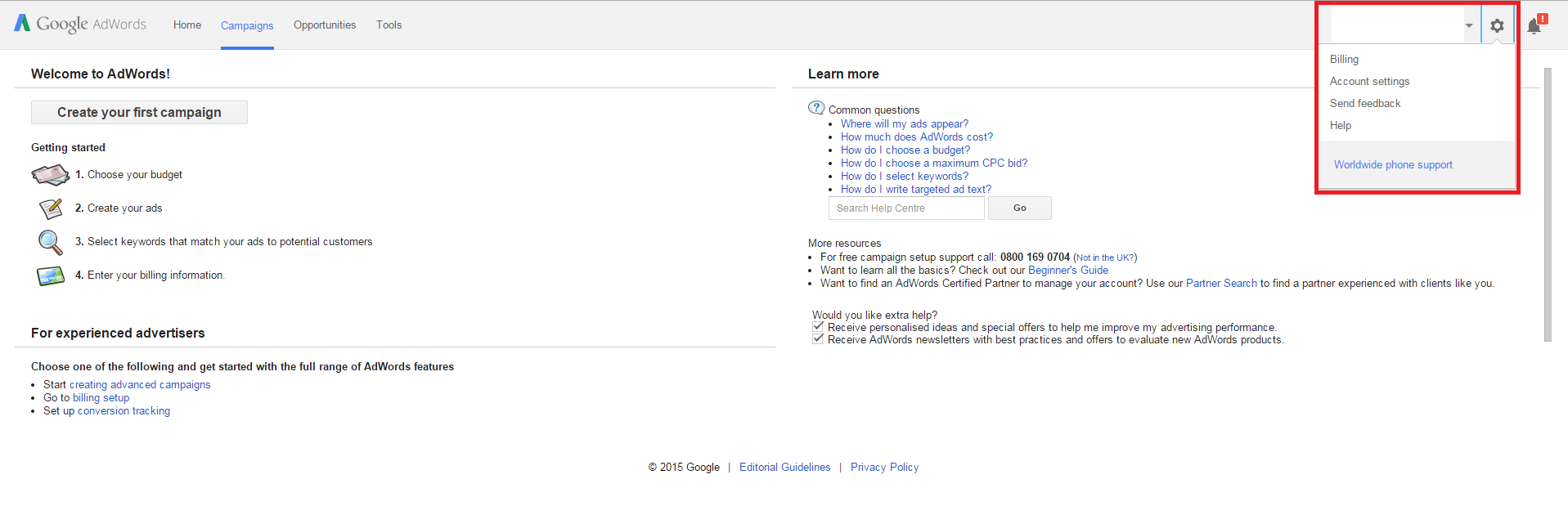
Task: Click the account name field at top
Action: 1397,25
